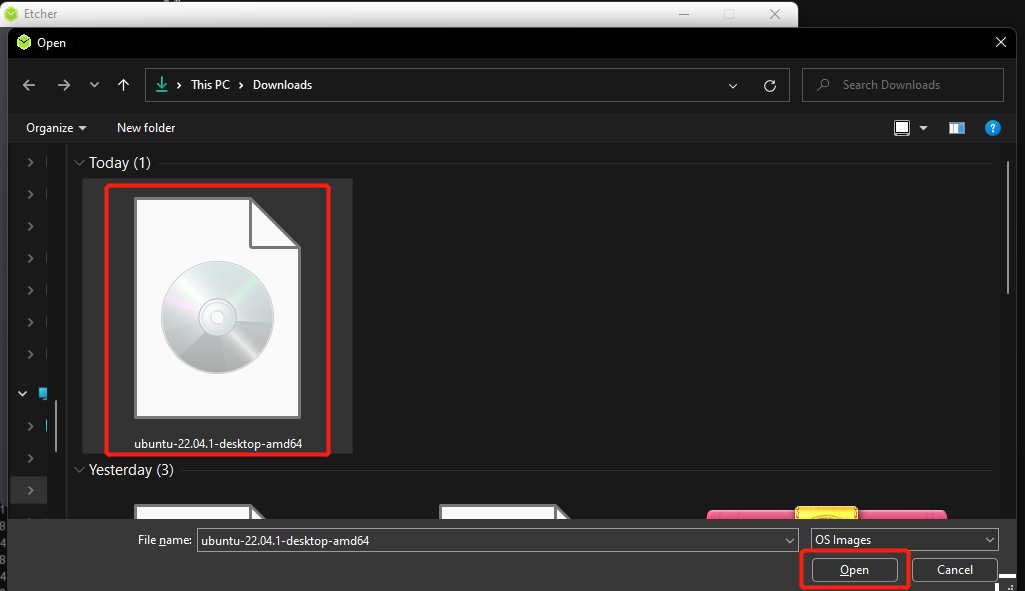Change view using the view layout icon

[x=901, y=128]
